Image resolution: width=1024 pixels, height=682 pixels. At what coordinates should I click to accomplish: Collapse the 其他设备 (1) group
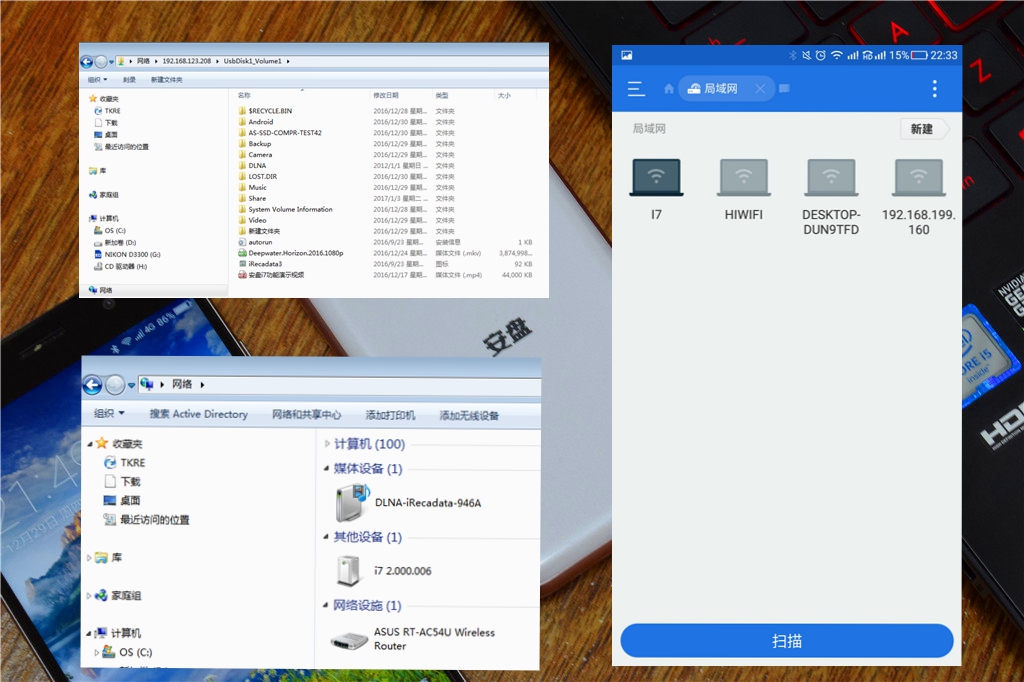pyautogui.click(x=327, y=537)
